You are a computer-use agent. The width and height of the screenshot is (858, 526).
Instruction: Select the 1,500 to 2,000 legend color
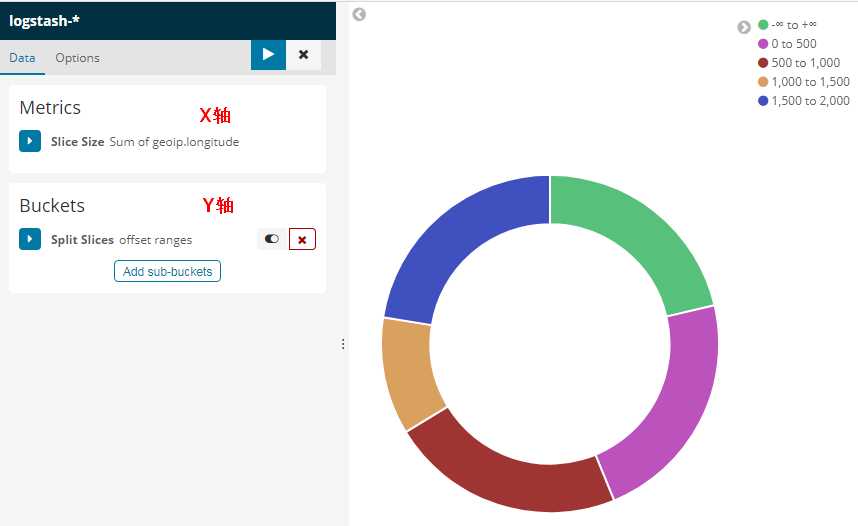(763, 101)
